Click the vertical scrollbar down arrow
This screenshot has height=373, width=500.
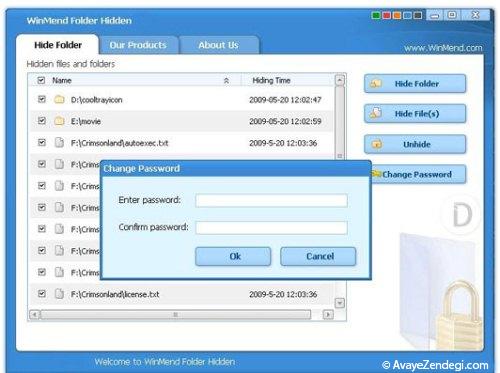(x=340, y=303)
